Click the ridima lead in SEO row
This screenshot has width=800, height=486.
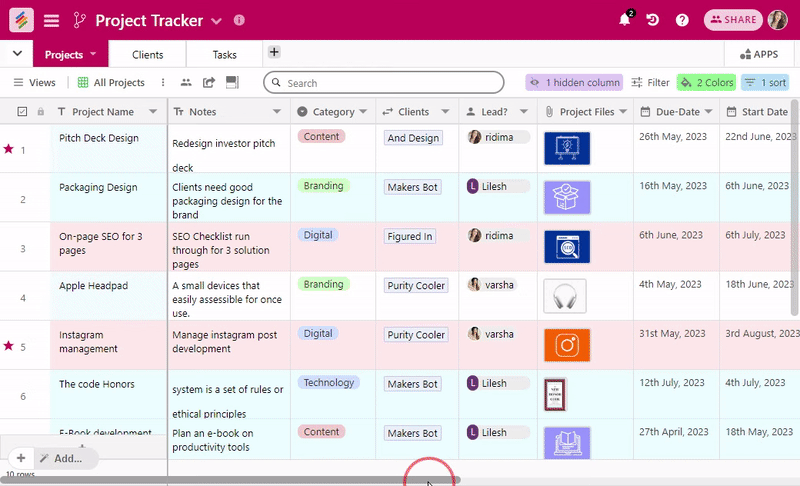pos(498,236)
